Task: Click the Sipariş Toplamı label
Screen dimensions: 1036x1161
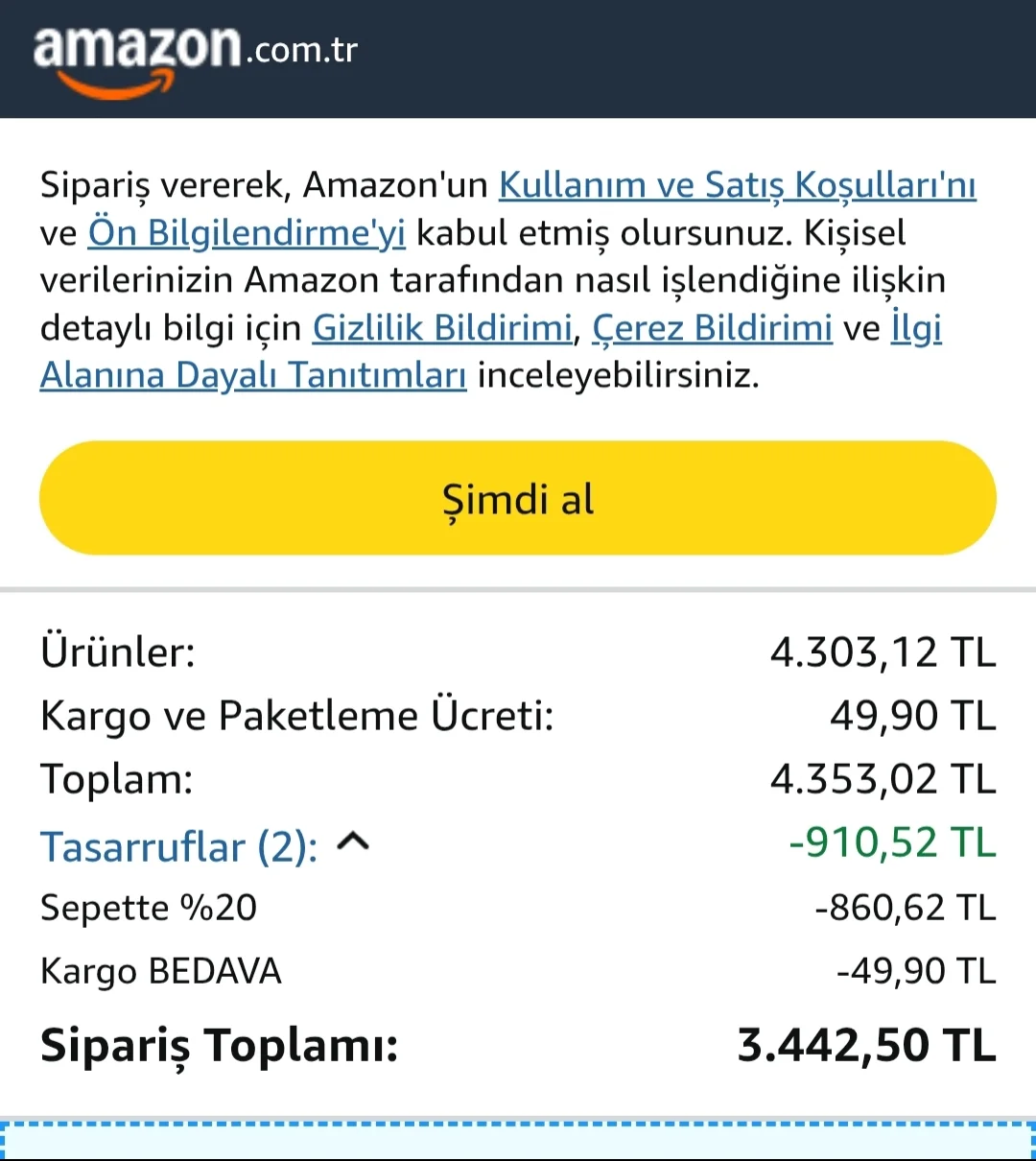Action: pyautogui.click(x=219, y=1045)
